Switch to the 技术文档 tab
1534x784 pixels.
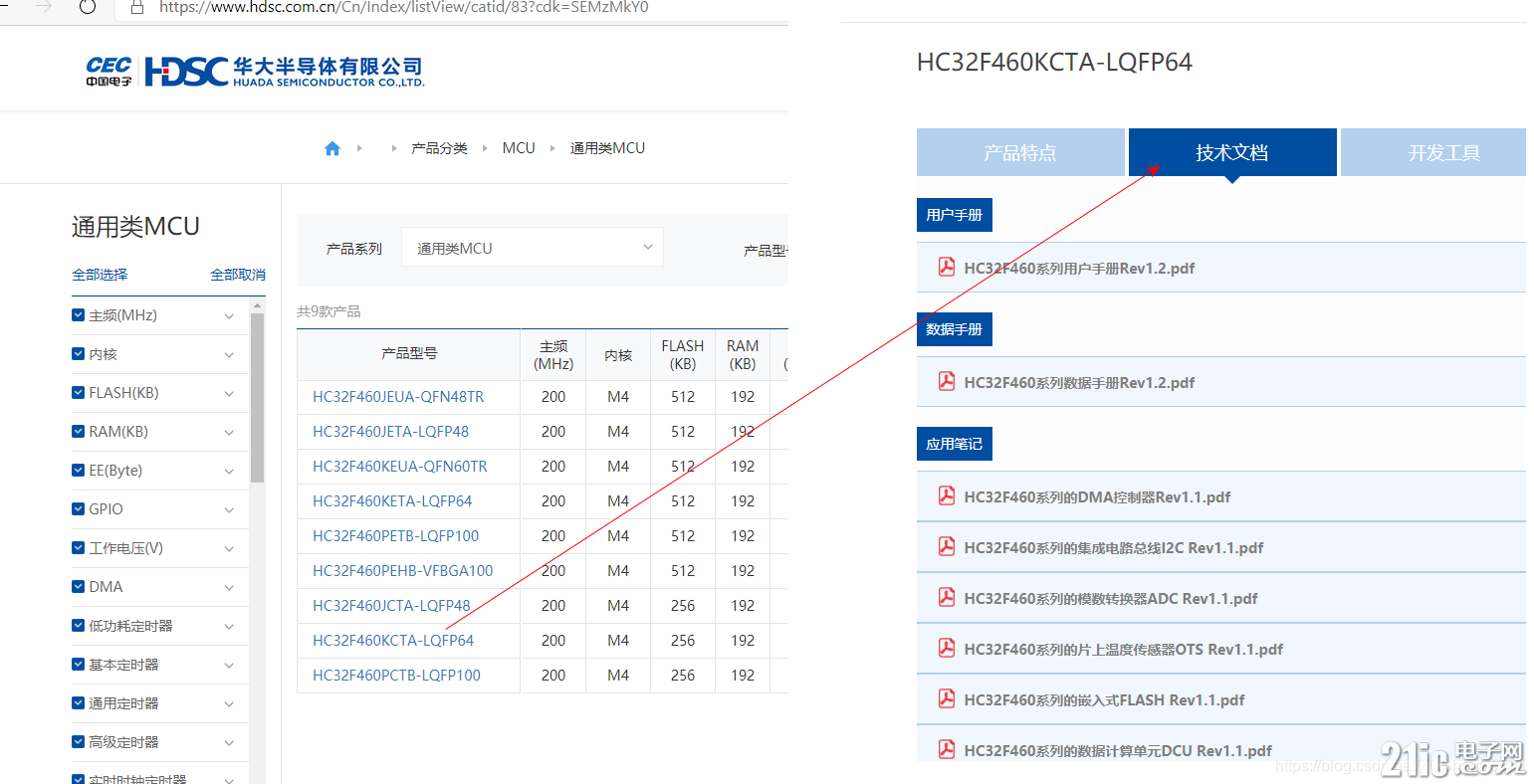(1232, 152)
